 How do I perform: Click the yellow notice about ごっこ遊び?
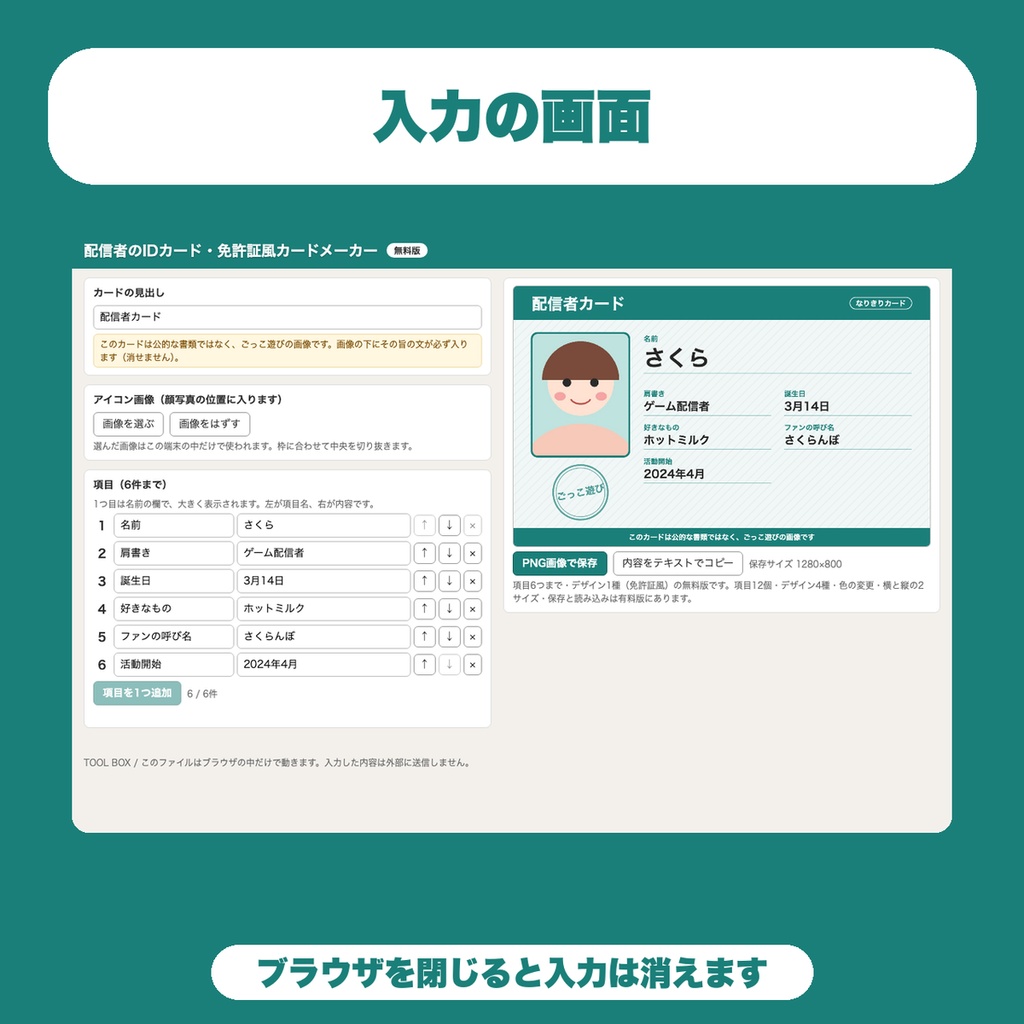point(287,351)
